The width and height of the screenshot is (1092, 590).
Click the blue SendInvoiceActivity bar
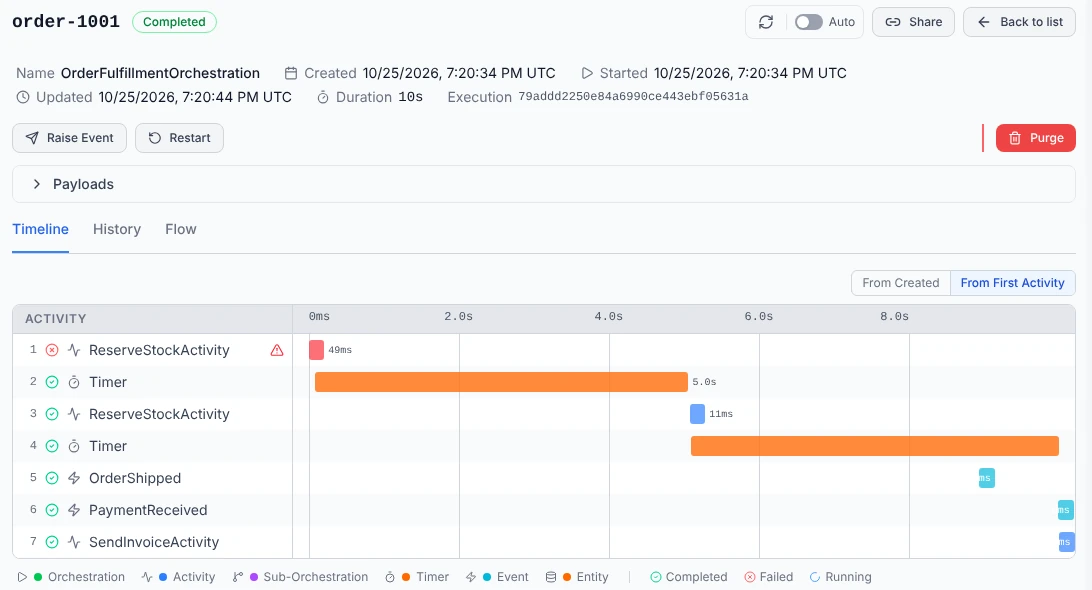(1066, 542)
